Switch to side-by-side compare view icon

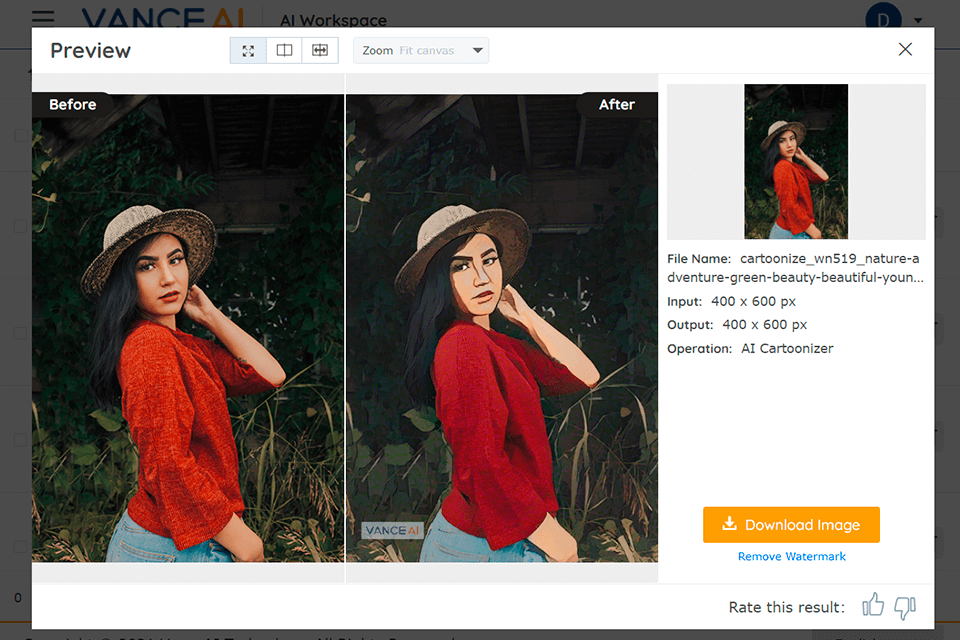pyautogui.click(x=284, y=51)
